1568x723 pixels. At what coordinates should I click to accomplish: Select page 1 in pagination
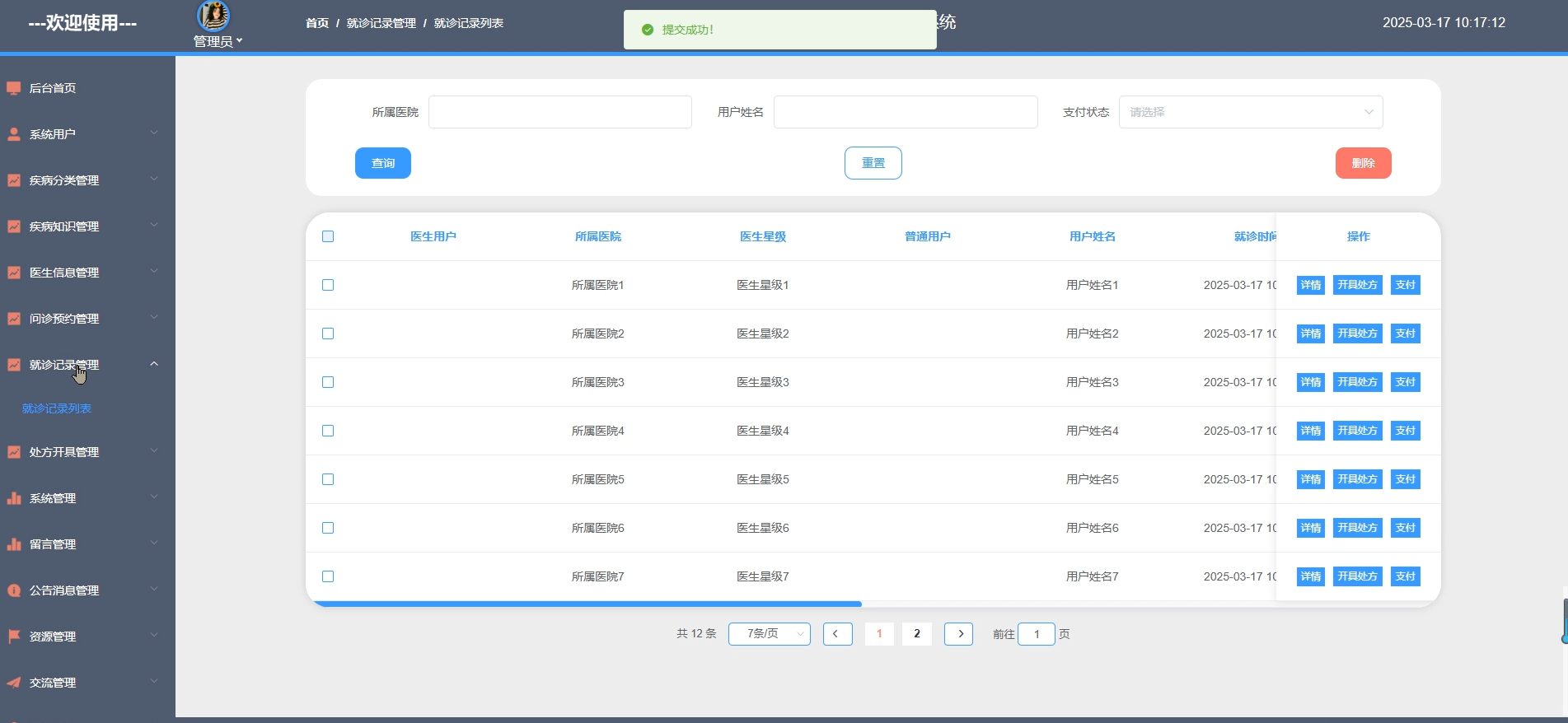[x=879, y=634]
